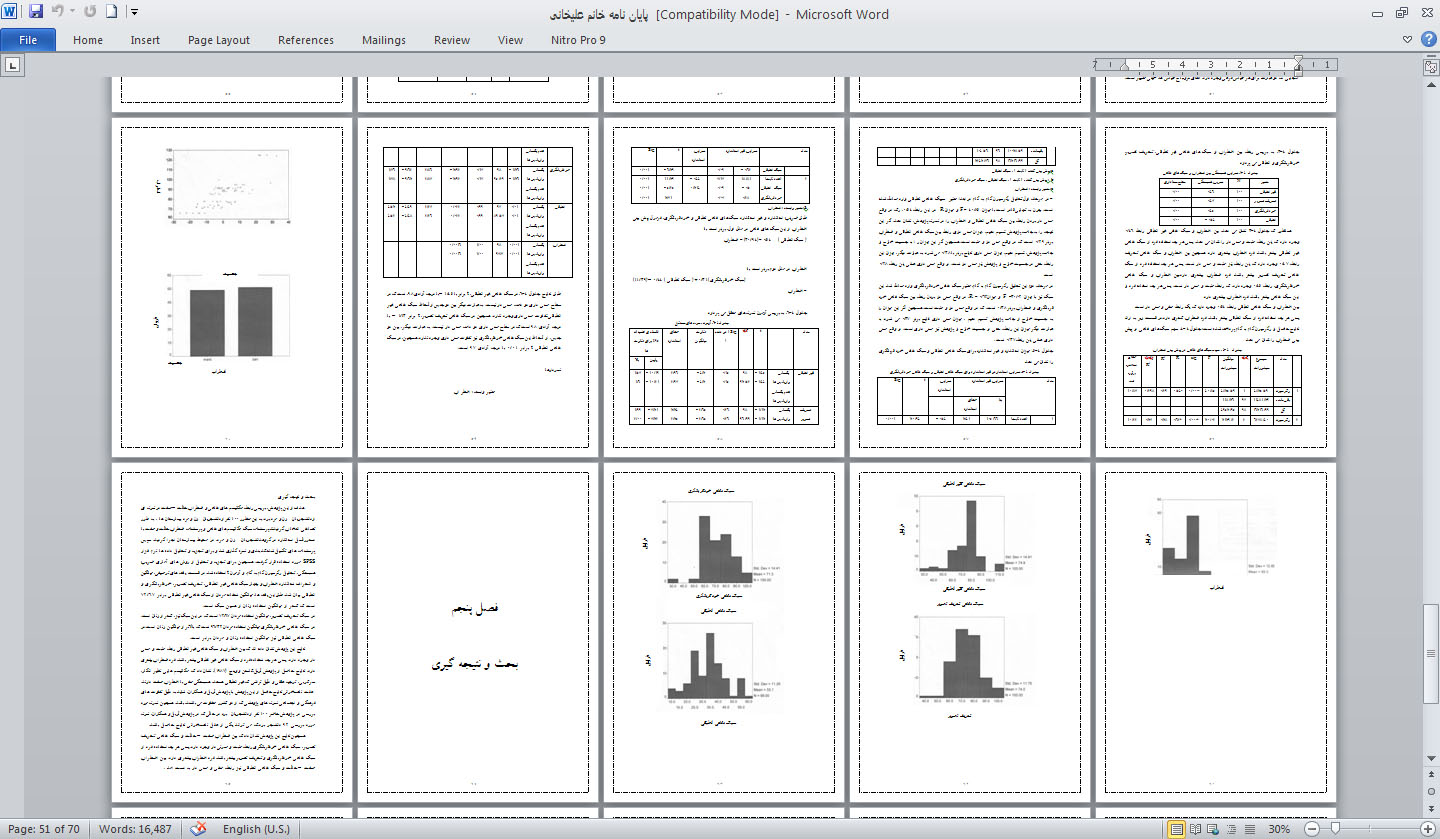Click the File button
Image resolution: width=1440 pixels, height=839 pixels.
[28, 40]
